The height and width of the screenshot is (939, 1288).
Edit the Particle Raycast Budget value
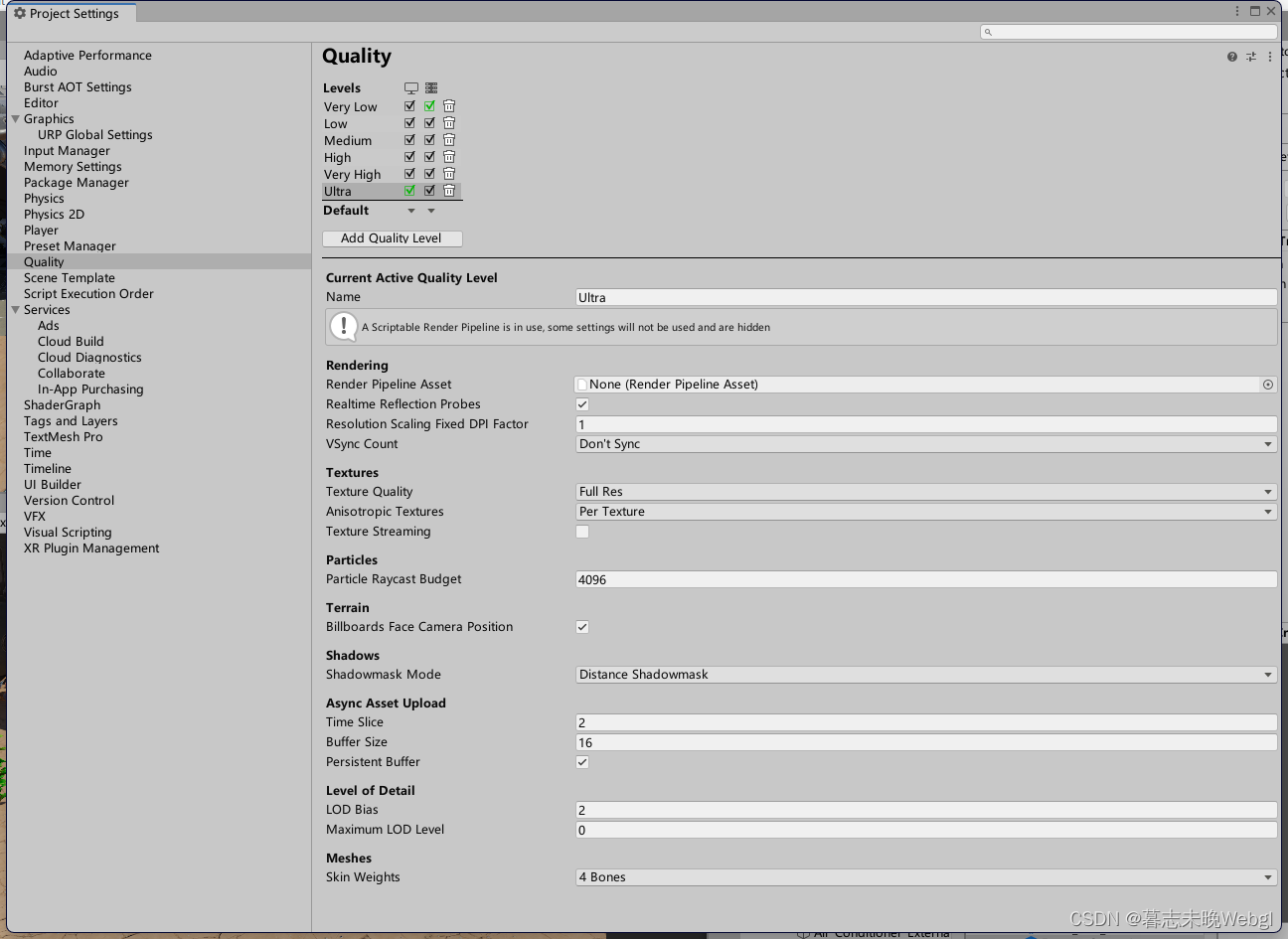tap(926, 579)
